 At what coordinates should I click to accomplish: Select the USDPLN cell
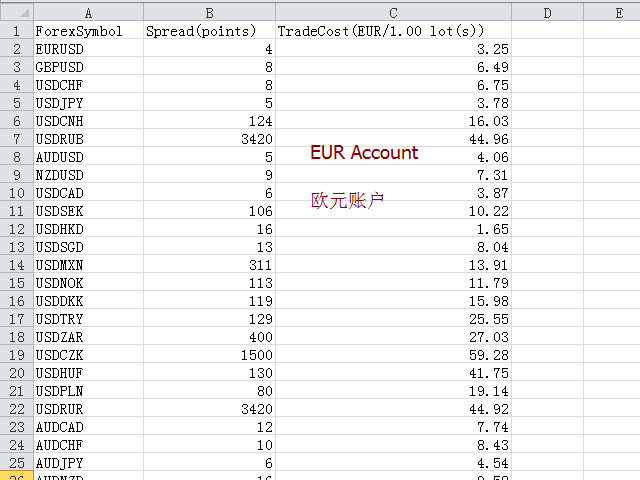point(89,391)
